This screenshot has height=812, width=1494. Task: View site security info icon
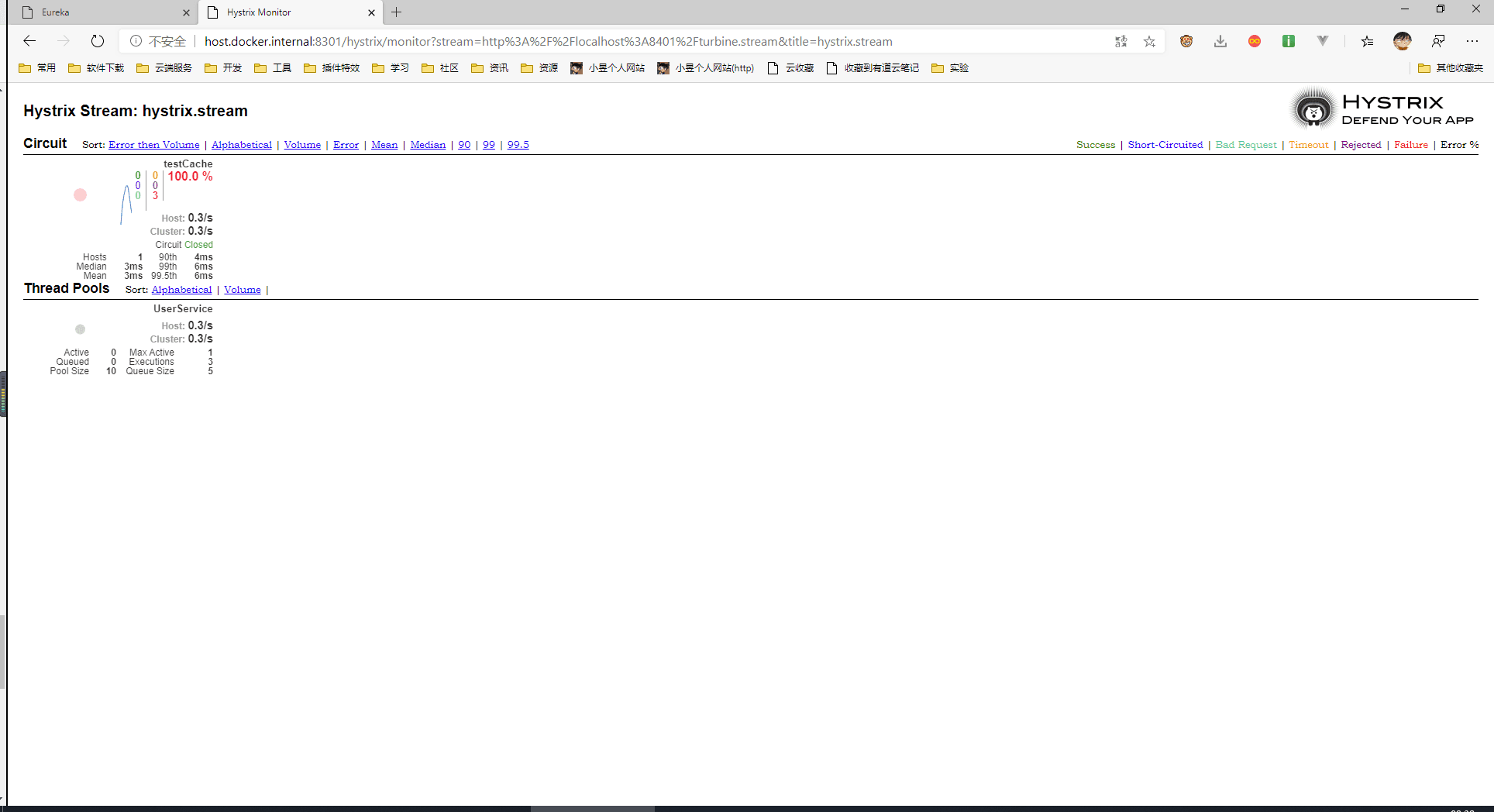136,41
